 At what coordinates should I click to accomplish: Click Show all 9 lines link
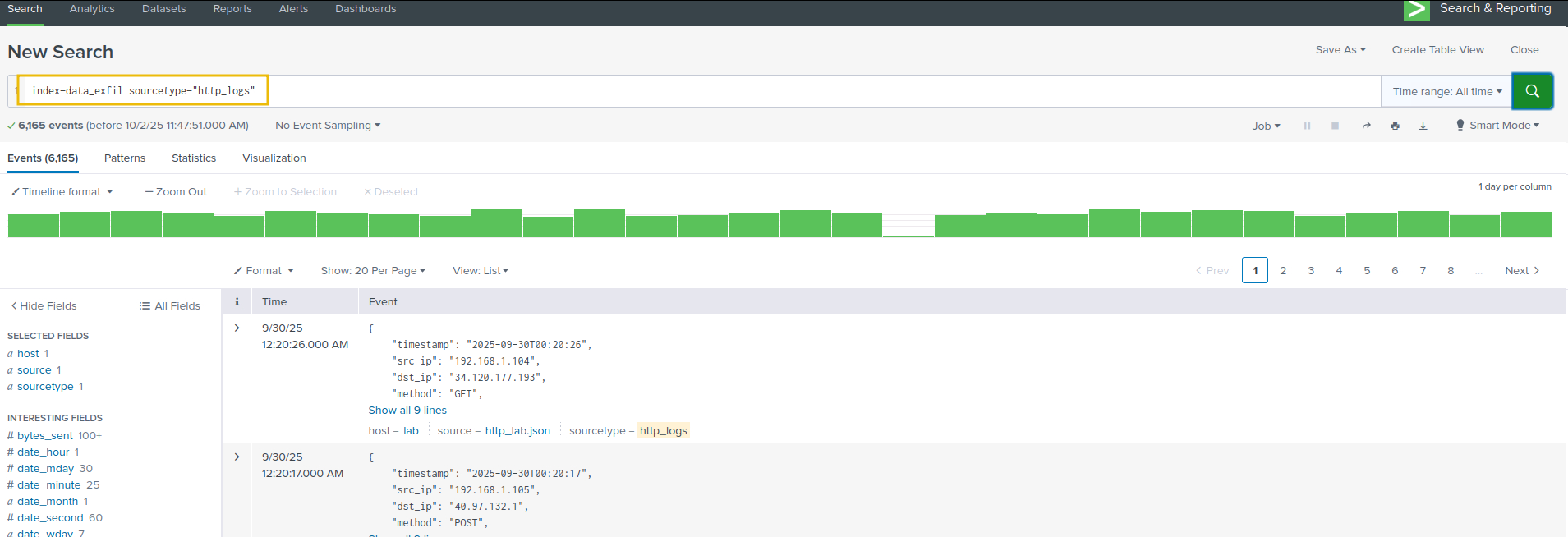click(407, 411)
